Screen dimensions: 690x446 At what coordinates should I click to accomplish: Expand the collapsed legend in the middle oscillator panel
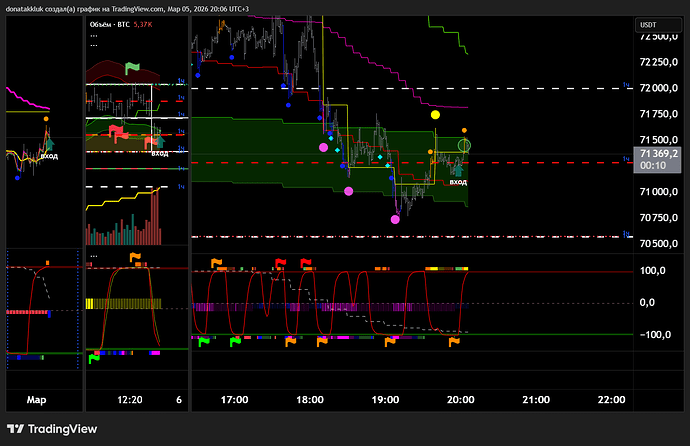point(94,256)
